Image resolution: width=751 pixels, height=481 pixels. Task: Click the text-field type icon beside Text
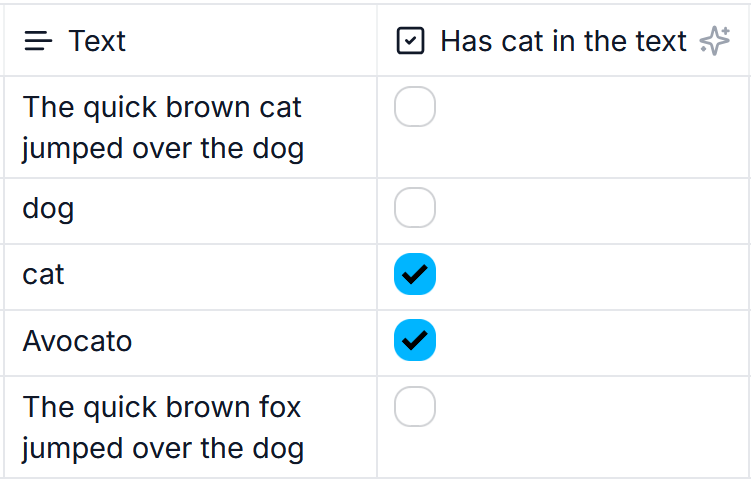pos(38,41)
